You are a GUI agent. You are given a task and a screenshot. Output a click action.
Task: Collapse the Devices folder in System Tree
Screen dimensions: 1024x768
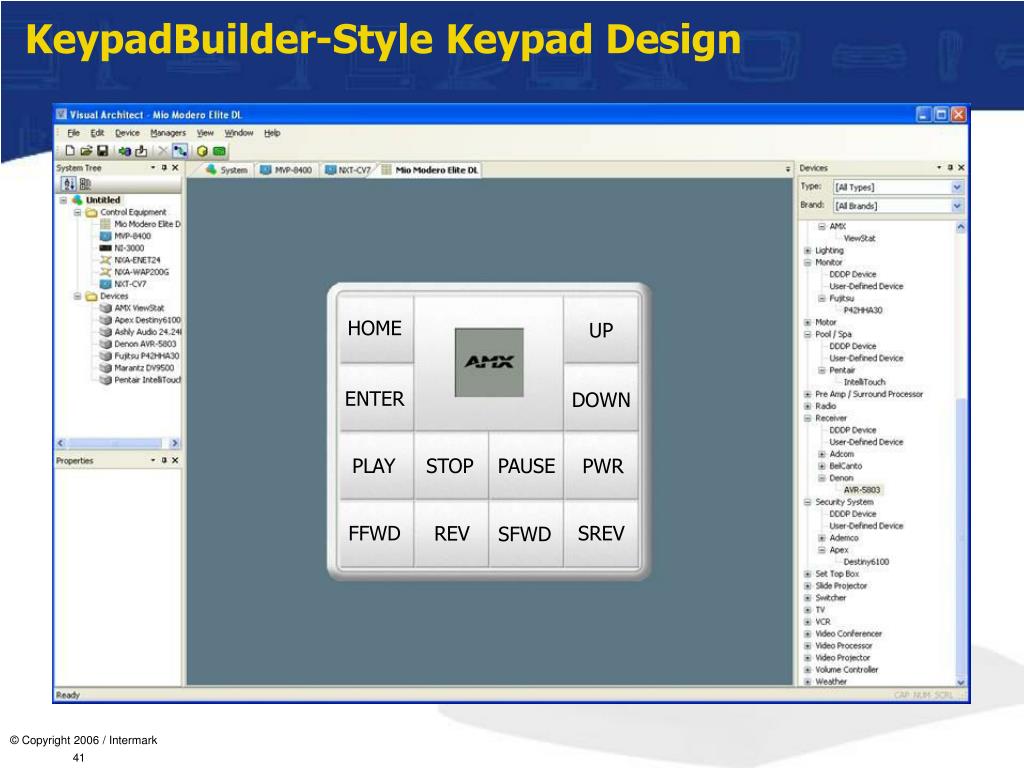[x=77, y=296]
